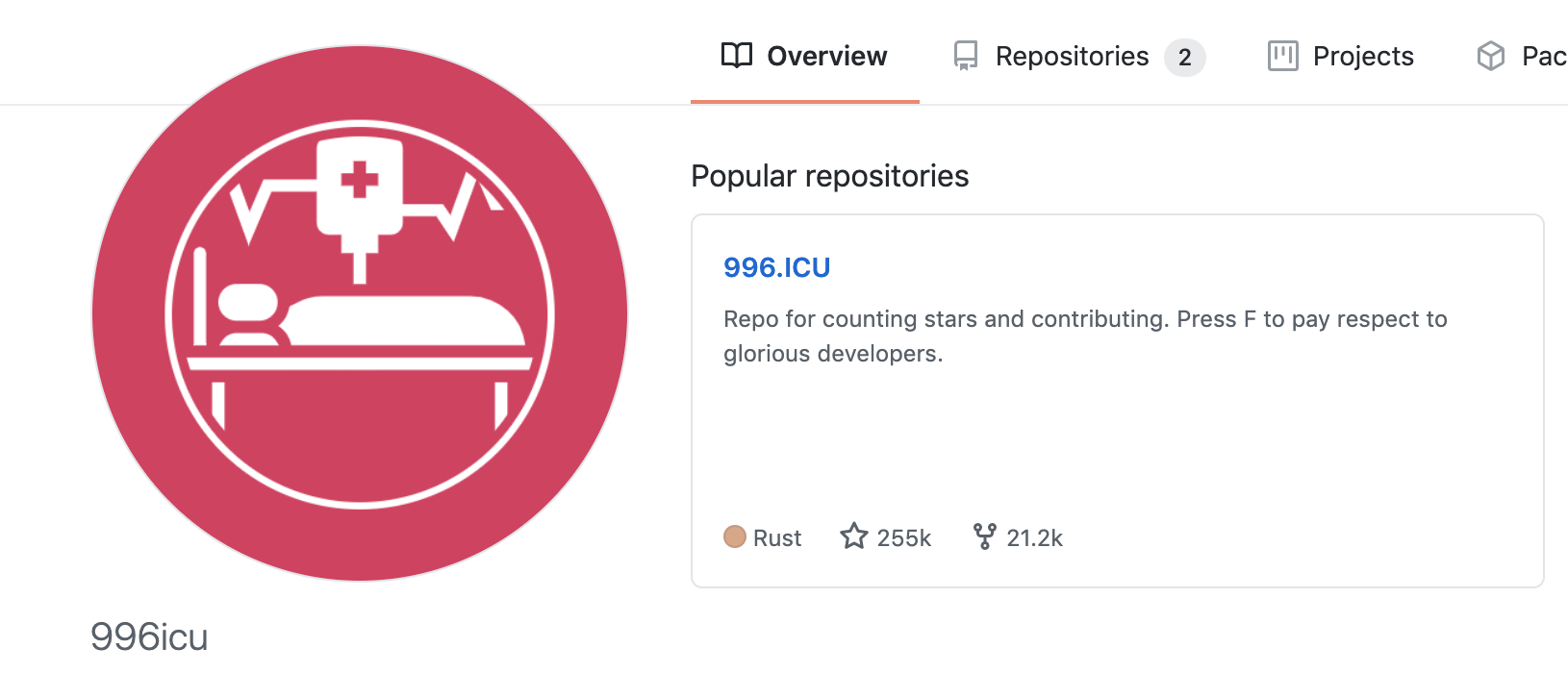This screenshot has height=673, width=1568.
Task: Click the 996icu username text
Action: [x=149, y=637]
